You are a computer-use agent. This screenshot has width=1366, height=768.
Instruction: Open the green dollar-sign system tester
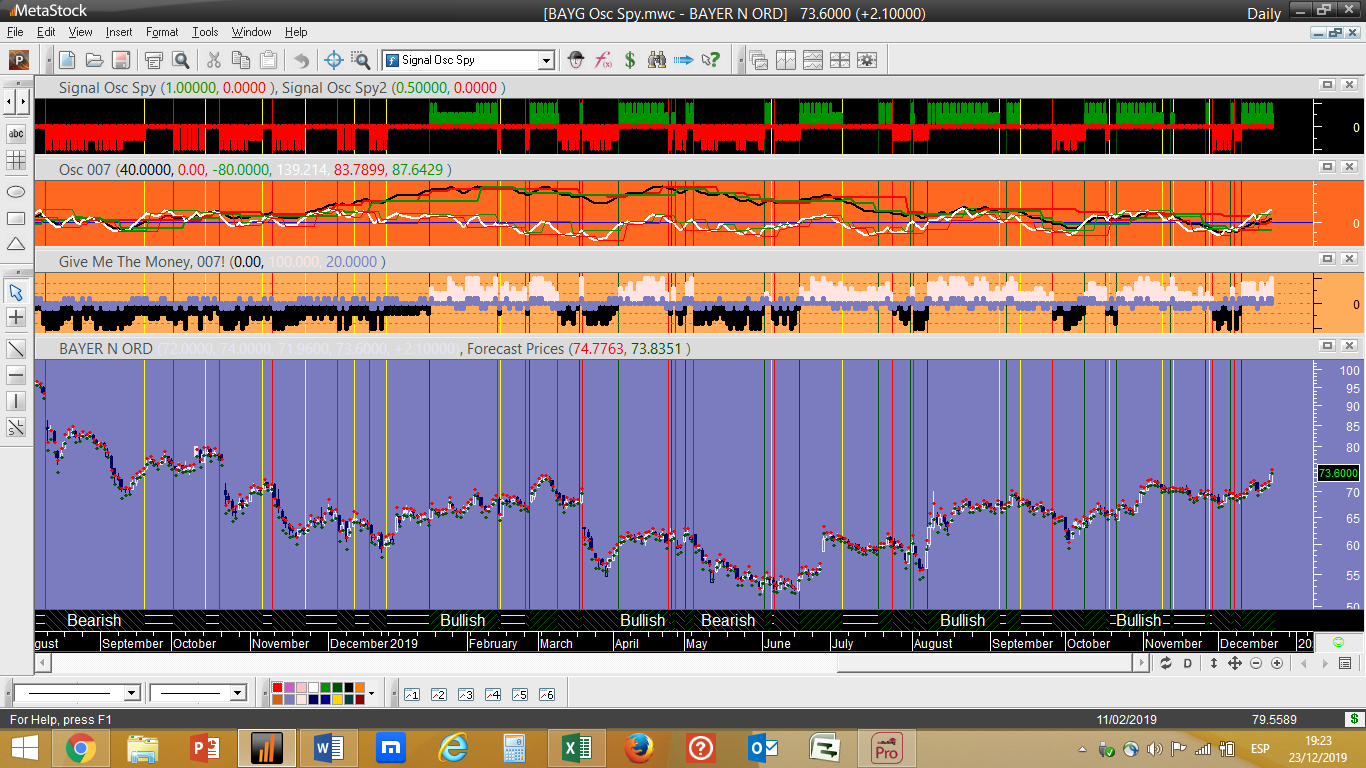coord(630,60)
